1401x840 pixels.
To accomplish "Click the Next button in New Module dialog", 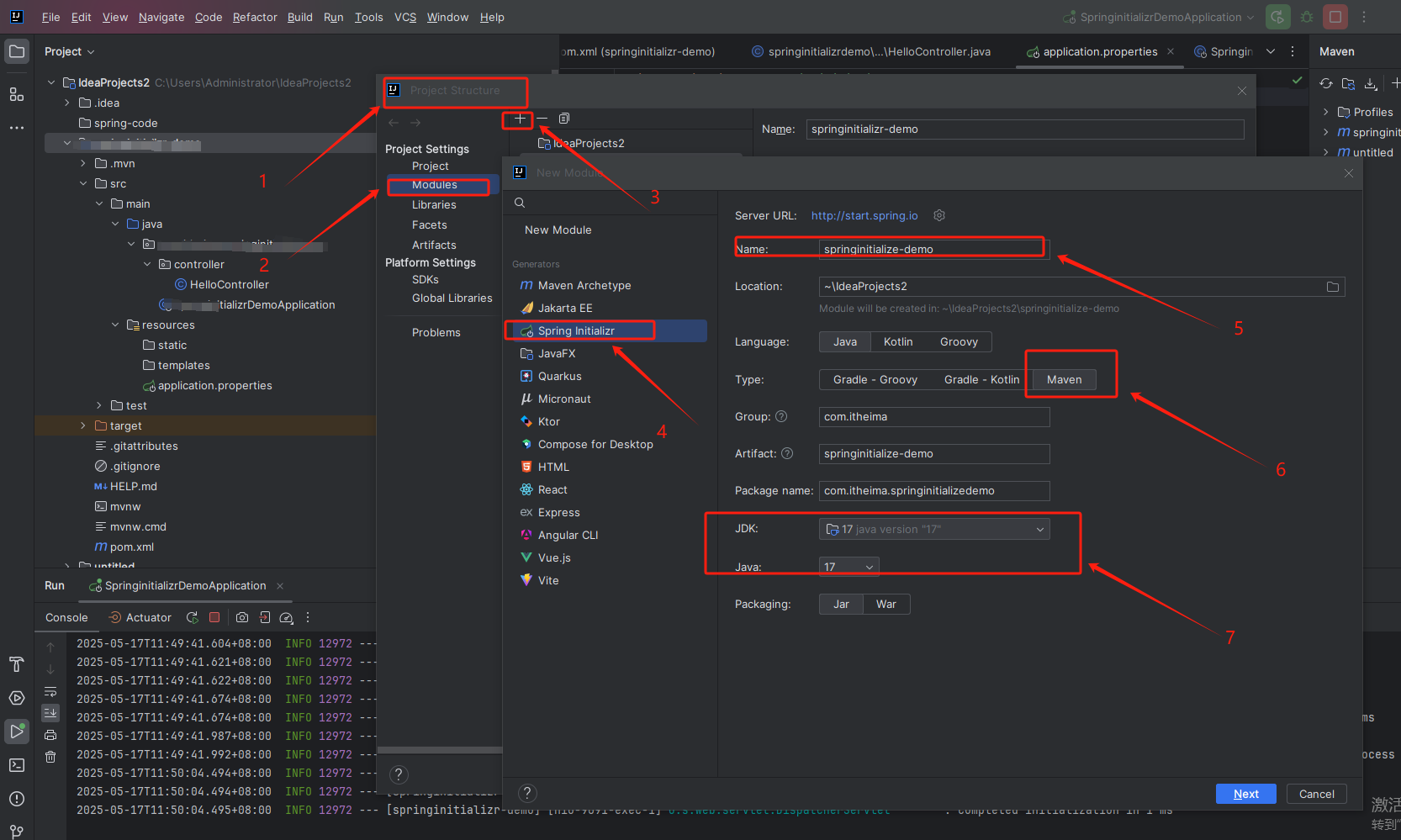I will pyautogui.click(x=1246, y=794).
